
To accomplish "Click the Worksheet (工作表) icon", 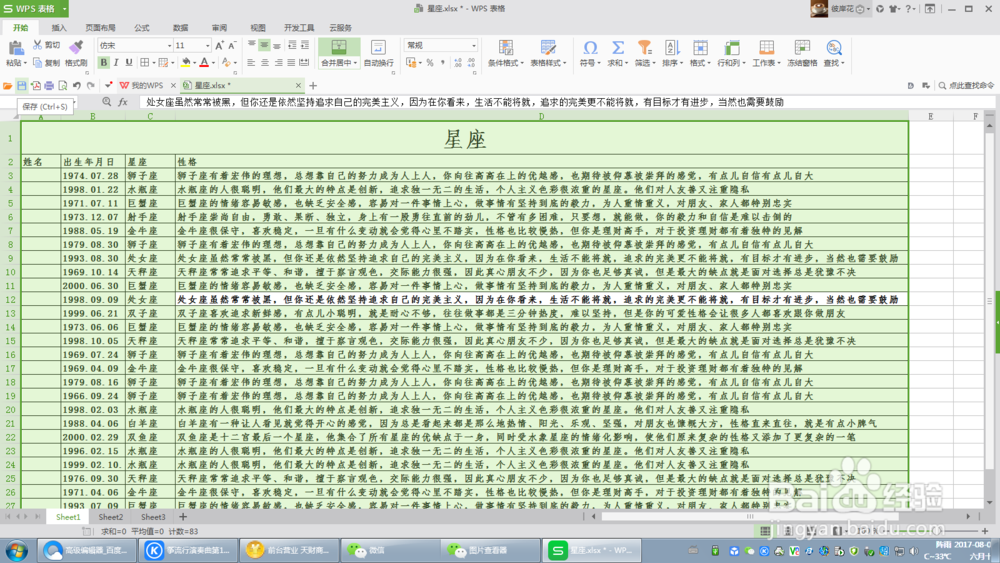I will point(767,48).
